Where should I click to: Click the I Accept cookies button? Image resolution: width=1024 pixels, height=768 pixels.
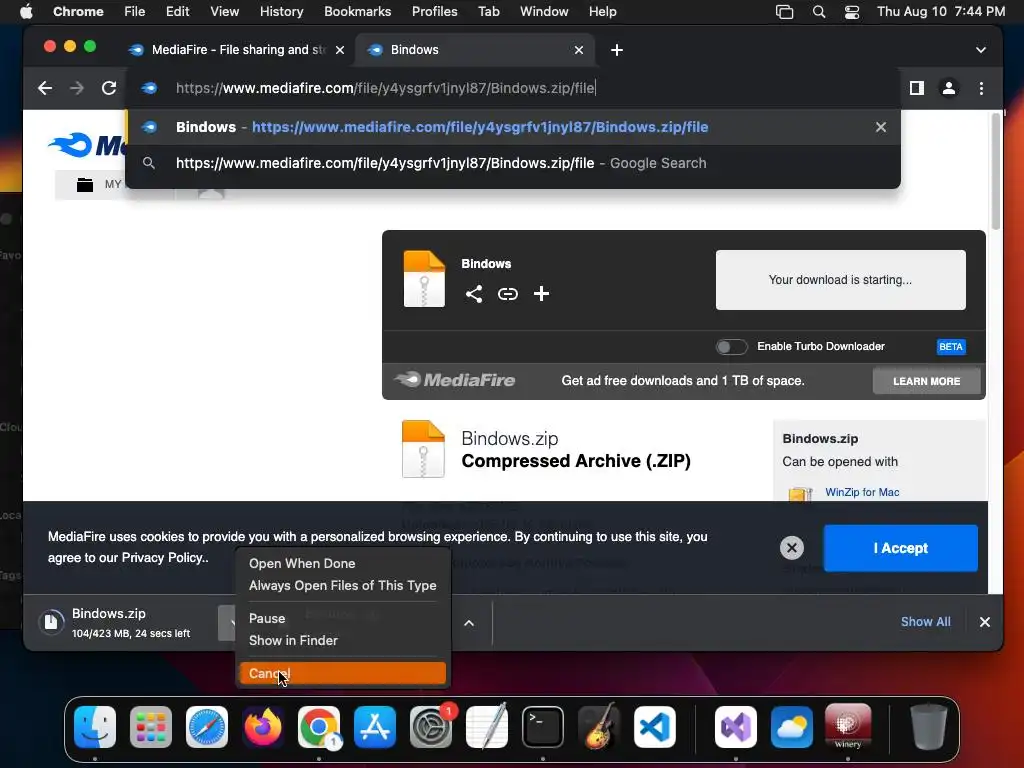[x=901, y=549]
